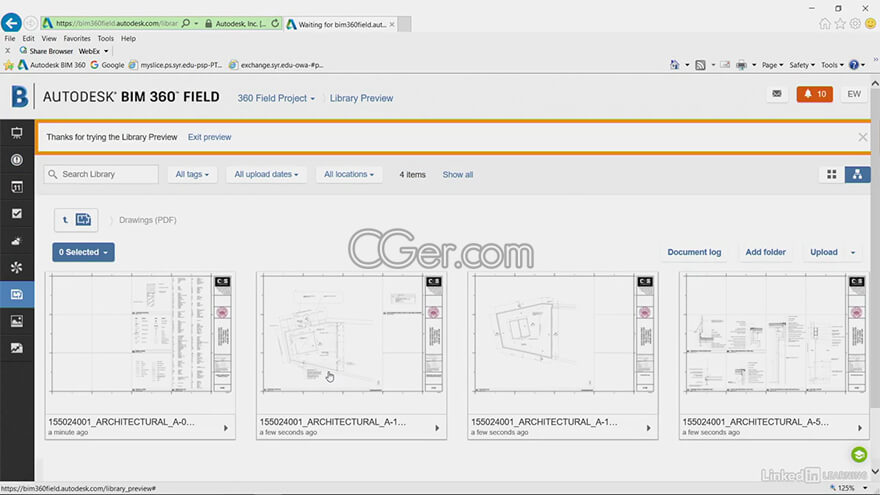Dismiss the Library Preview banner
This screenshot has width=880, height=495.
click(x=863, y=137)
